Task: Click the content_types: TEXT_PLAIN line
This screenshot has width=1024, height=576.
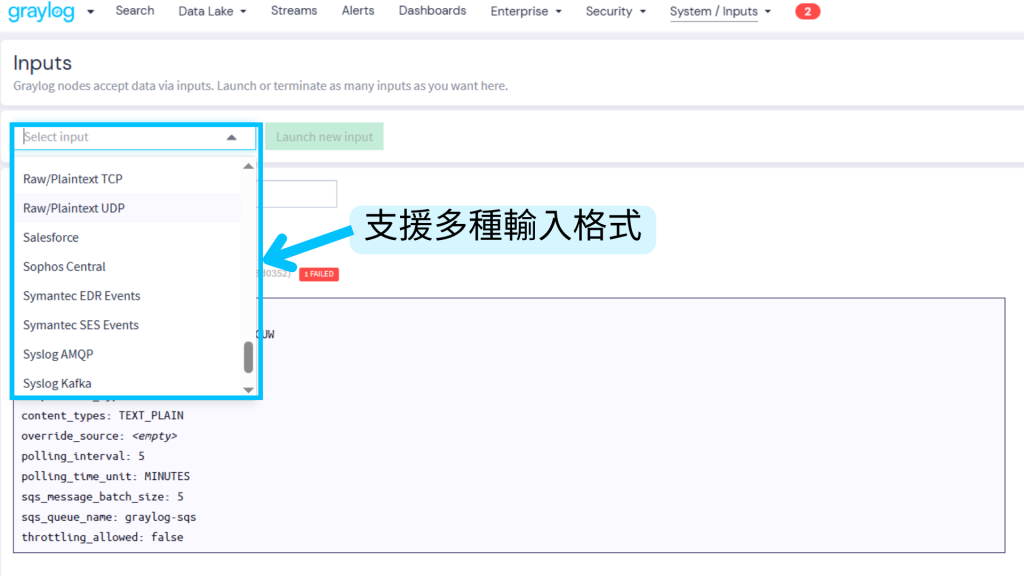Action: (x=103, y=415)
